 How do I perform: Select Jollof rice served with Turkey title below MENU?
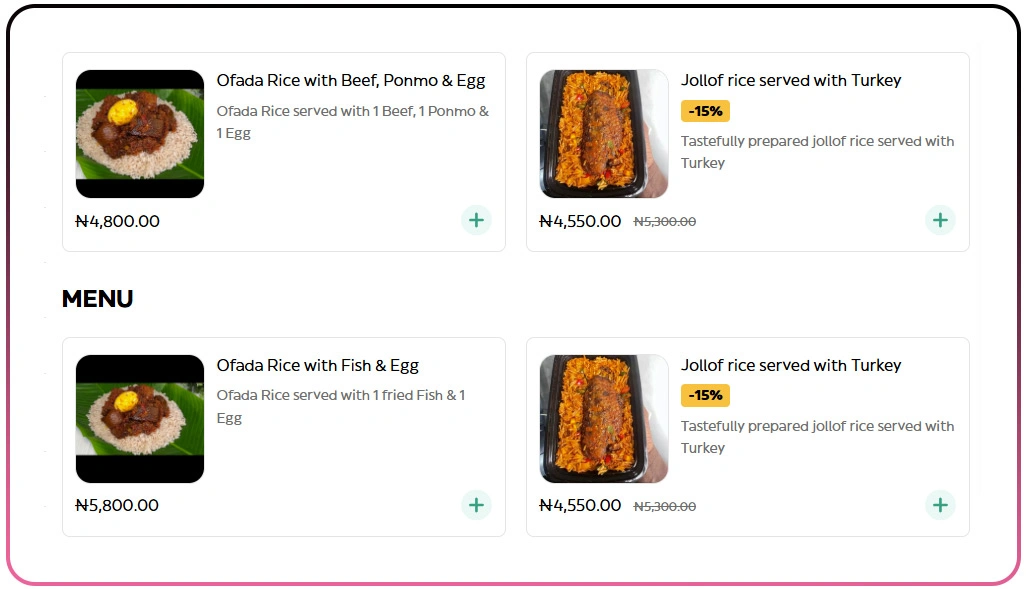791,366
